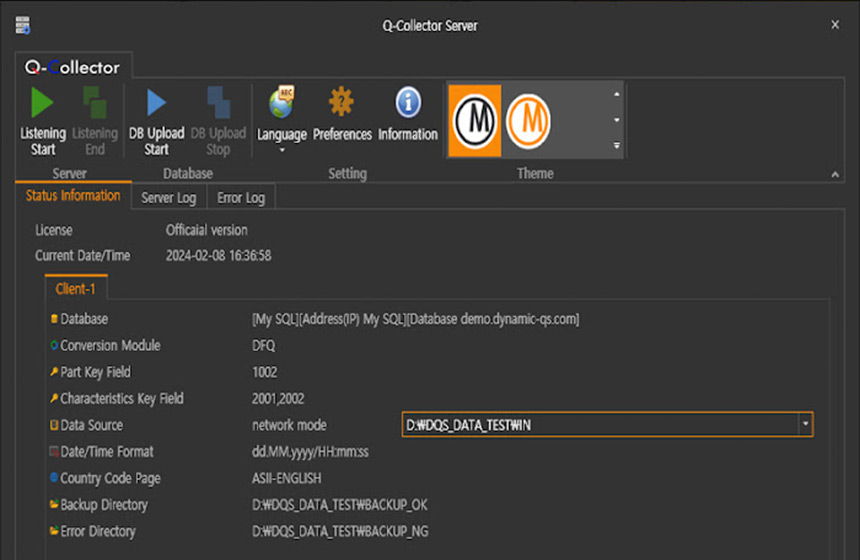Close the Q-Collector Server window

click(x=835, y=25)
